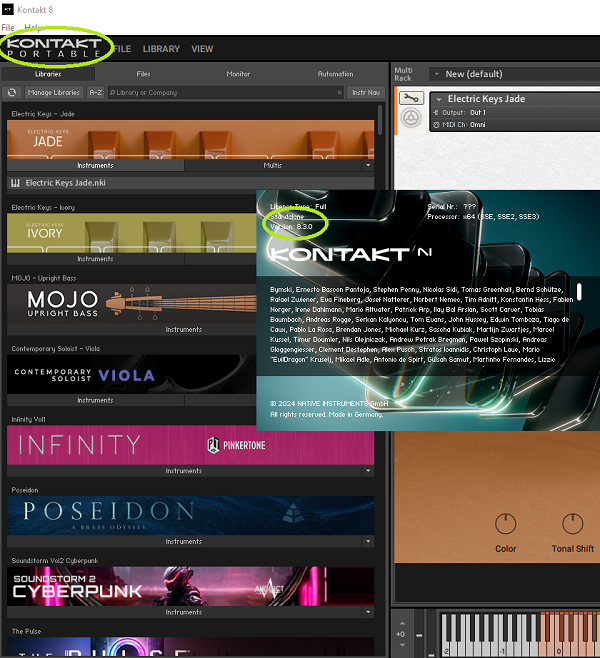Expand the Soundstorm Cyberpunk library options arrow
Image resolution: width=600 pixels, height=658 pixels.
pos(368,612)
